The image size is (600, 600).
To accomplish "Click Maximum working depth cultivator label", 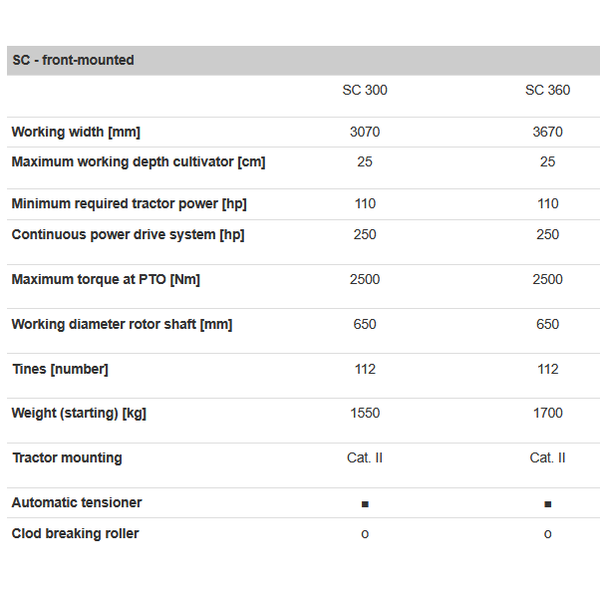I will [x=138, y=161].
